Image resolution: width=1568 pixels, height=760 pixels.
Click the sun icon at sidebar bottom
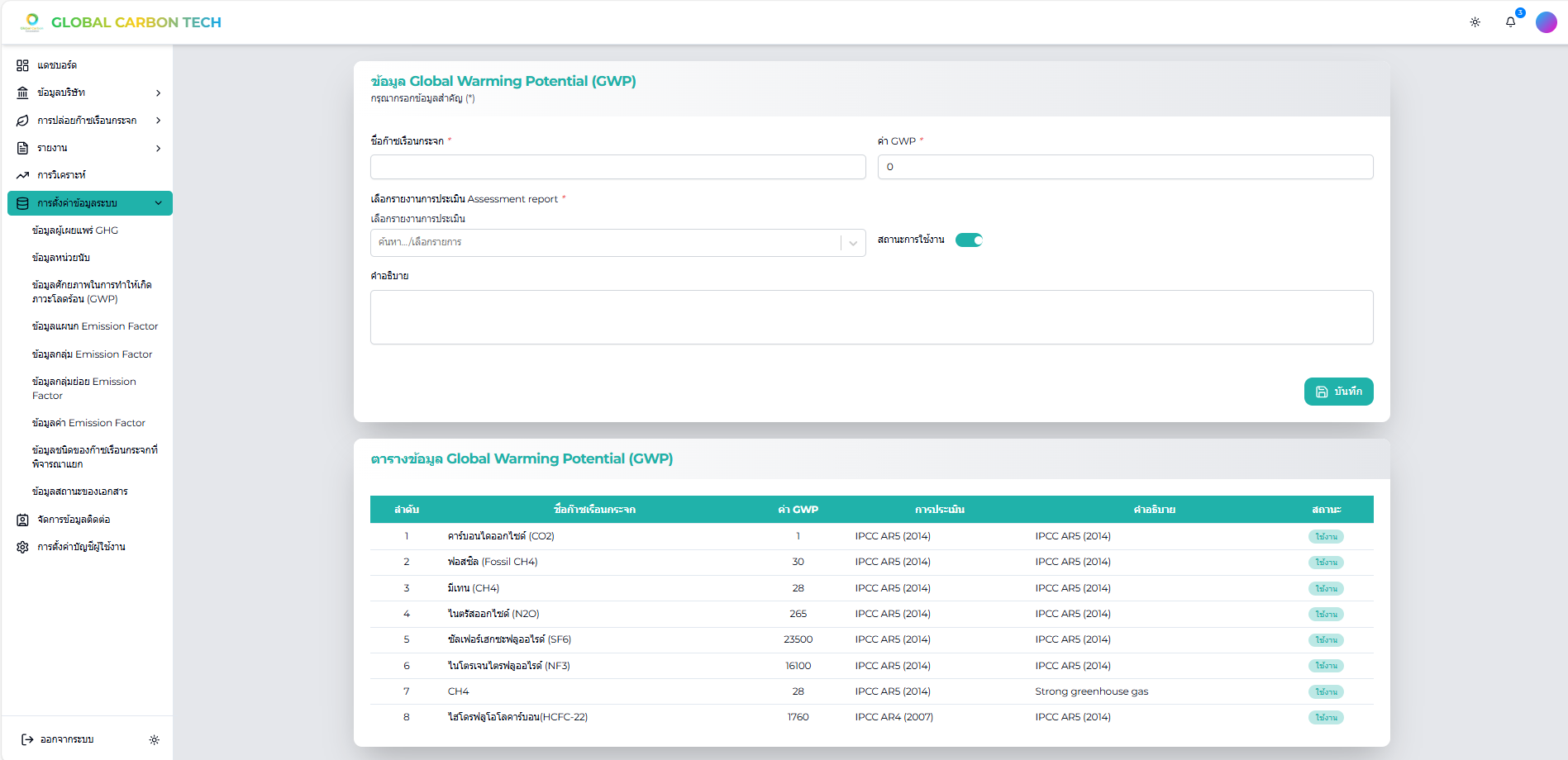[154, 740]
